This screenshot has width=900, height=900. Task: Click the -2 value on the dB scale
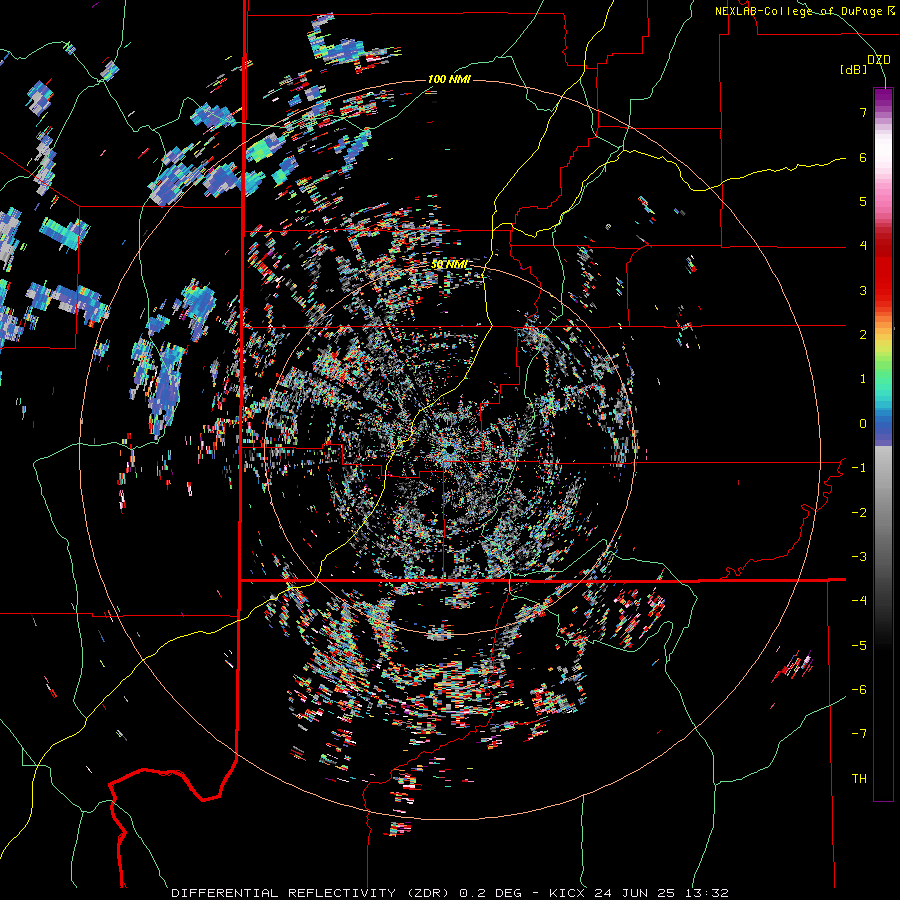[859, 513]
